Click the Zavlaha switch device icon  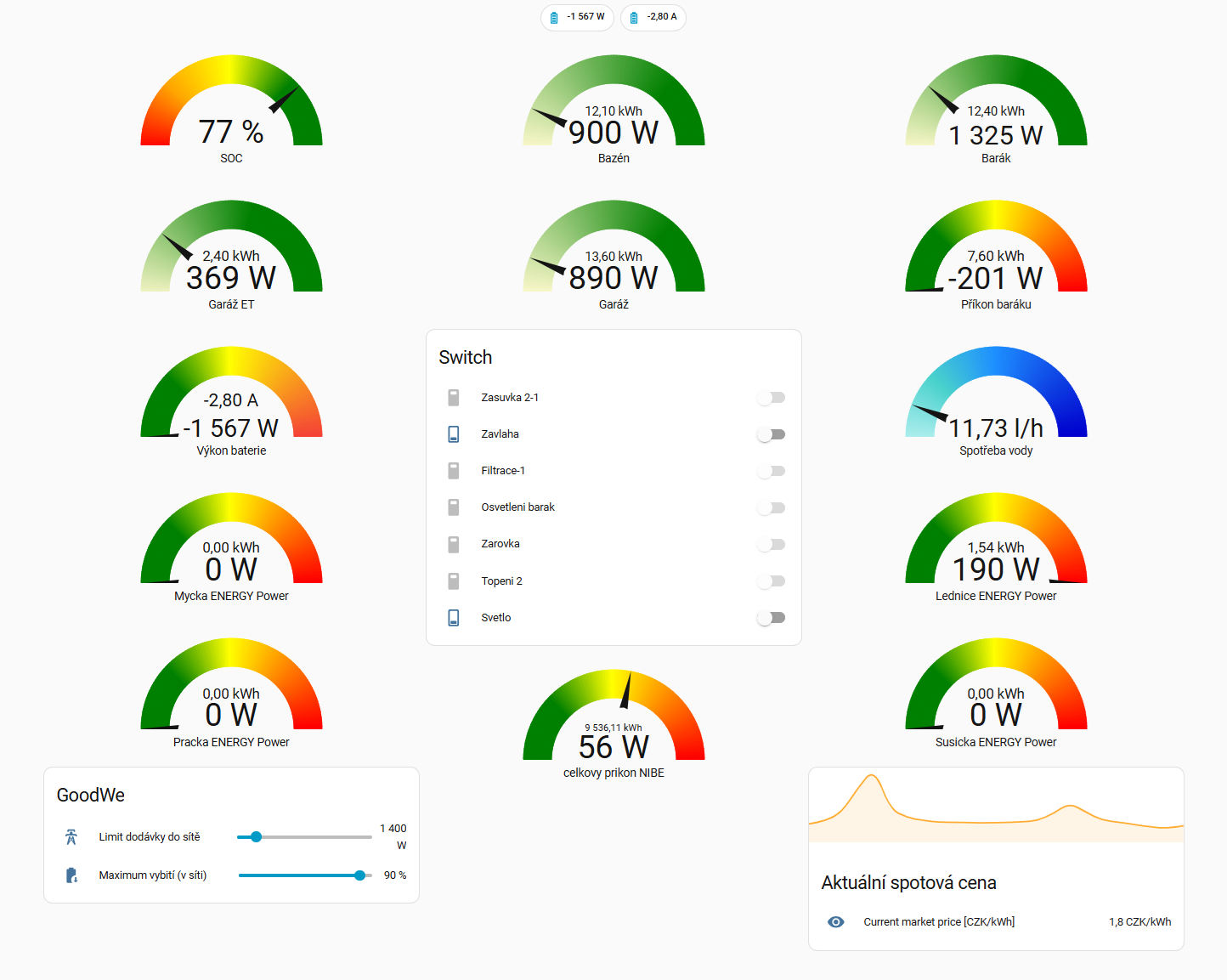(x=454, y=434)
